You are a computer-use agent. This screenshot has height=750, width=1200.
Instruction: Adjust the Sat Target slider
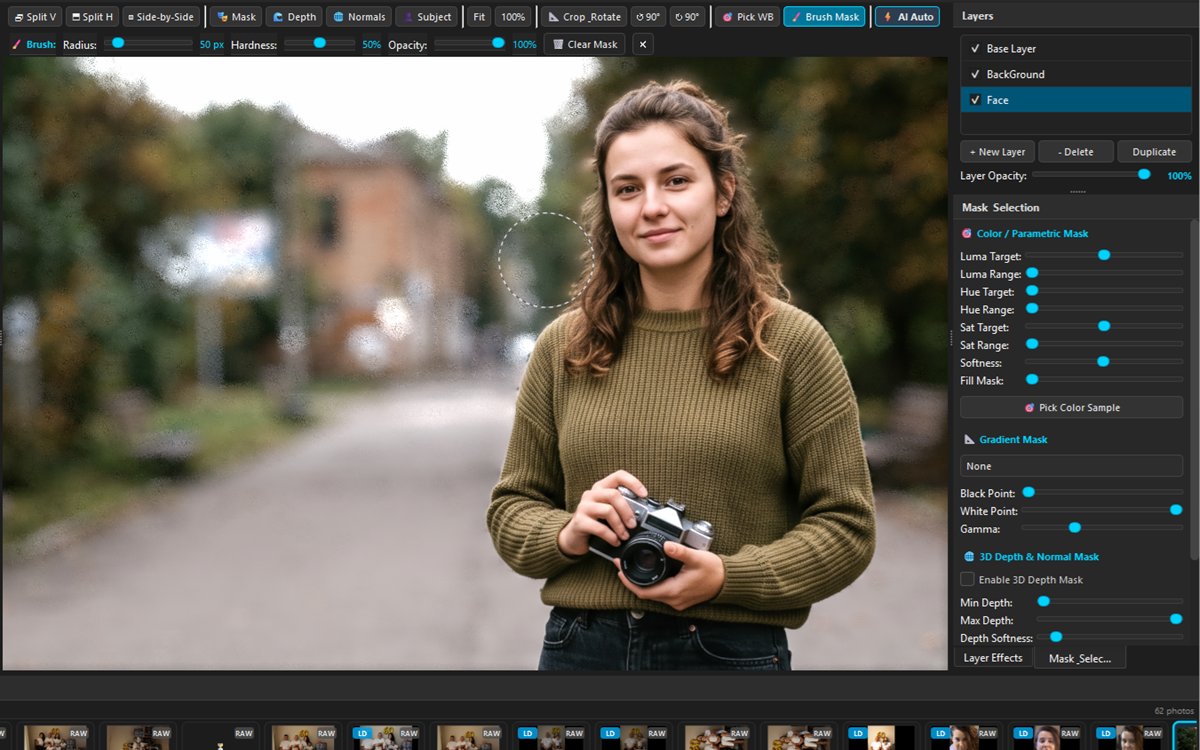1104,327
